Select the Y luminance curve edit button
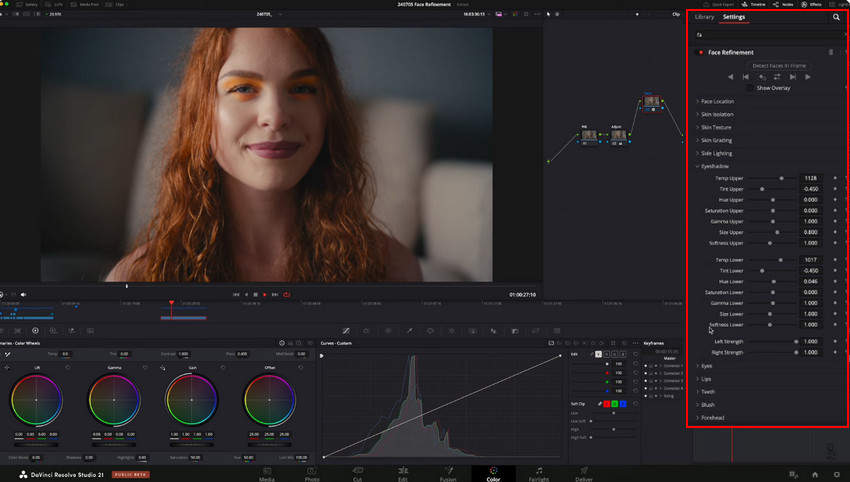 (x=598, y=354)
